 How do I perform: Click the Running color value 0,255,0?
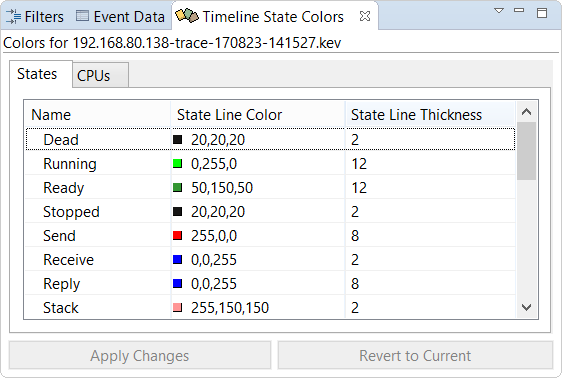point(214,164)
